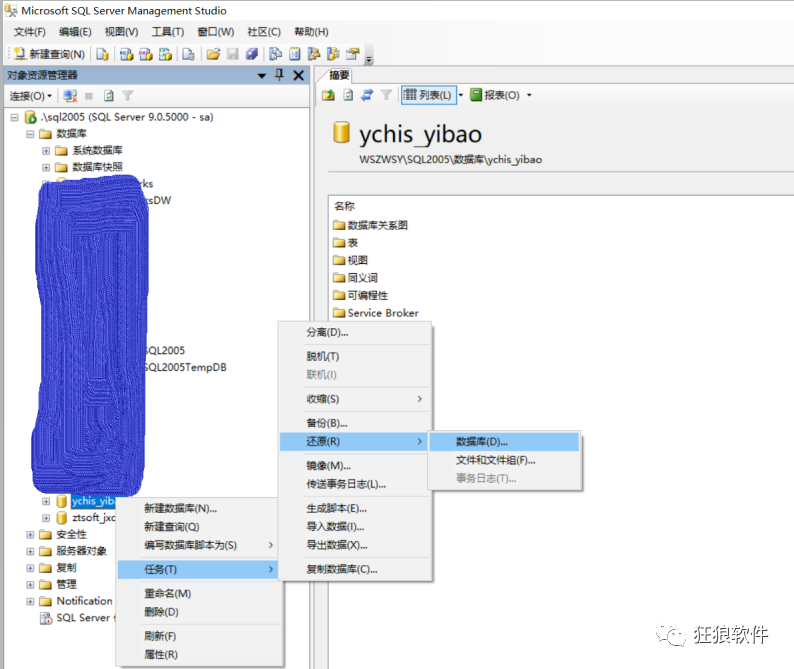The width and height of the screenshot is (794, 669).
Task: Open the Connect (连接) dropdown
Action: [30, 96]
